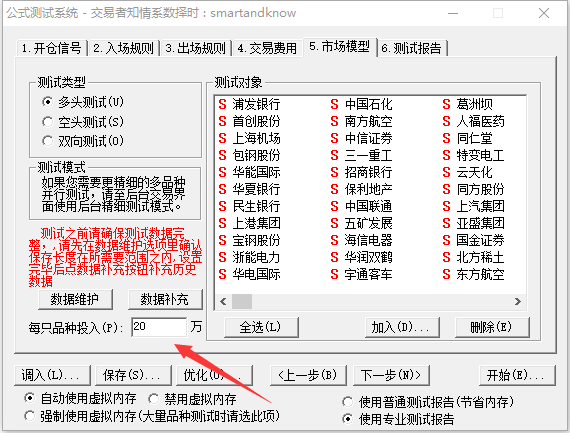Select 海信电器 stock entry

[x=362, y=240]
